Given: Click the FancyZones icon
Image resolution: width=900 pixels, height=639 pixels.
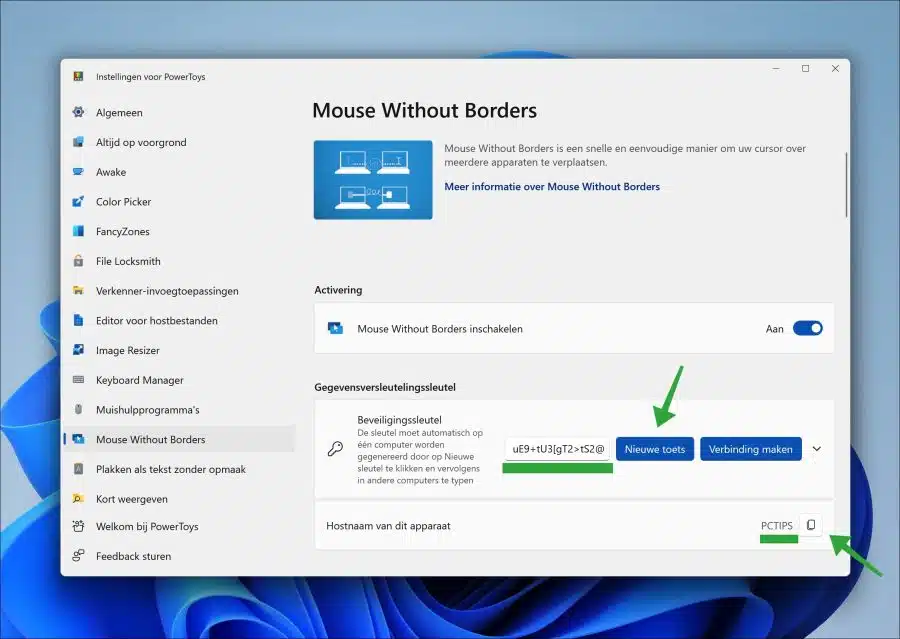Looking at the screenshot, I should click(x=79, y=231).
